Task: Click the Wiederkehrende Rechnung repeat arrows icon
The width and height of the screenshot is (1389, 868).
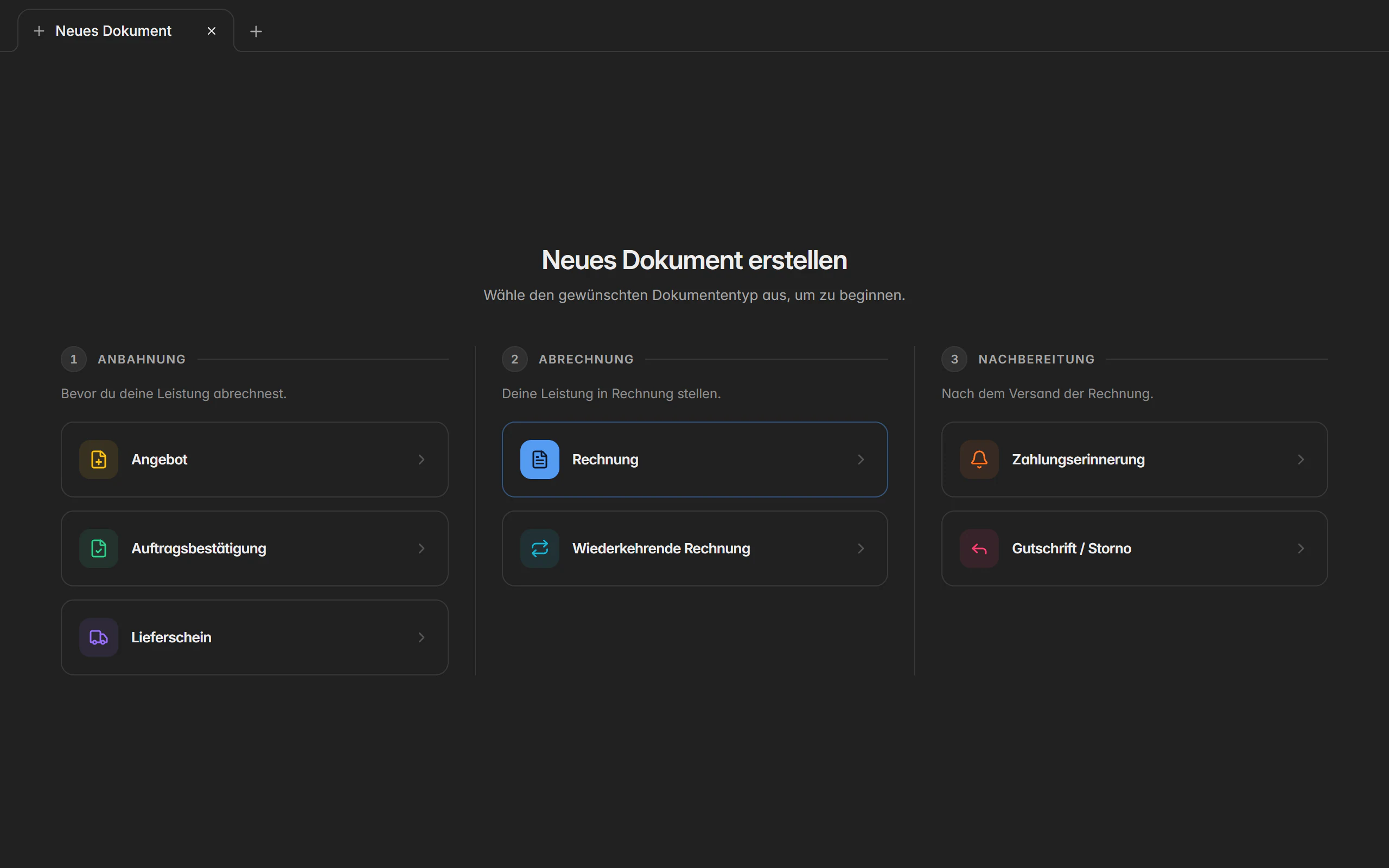Action: point(539,548)
